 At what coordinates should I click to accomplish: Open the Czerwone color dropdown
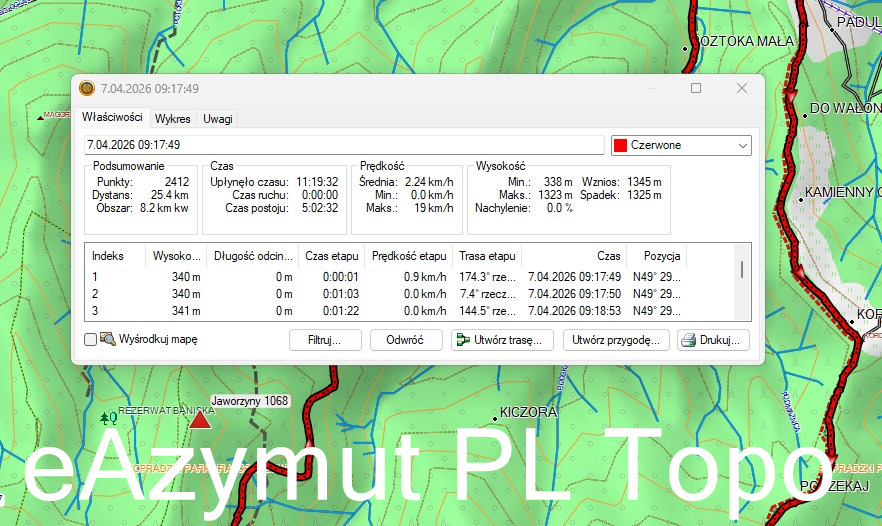[681, 146]
